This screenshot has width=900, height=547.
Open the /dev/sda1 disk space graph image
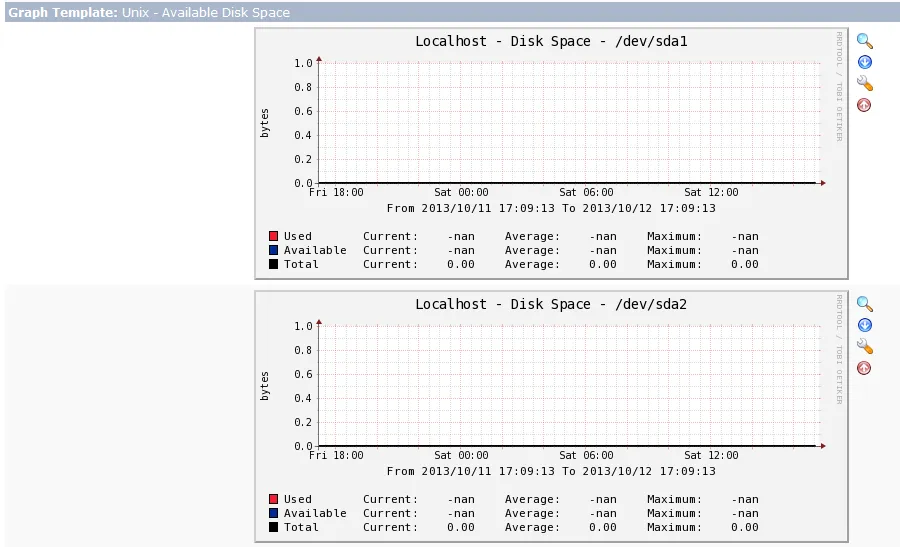click(551, 154)
